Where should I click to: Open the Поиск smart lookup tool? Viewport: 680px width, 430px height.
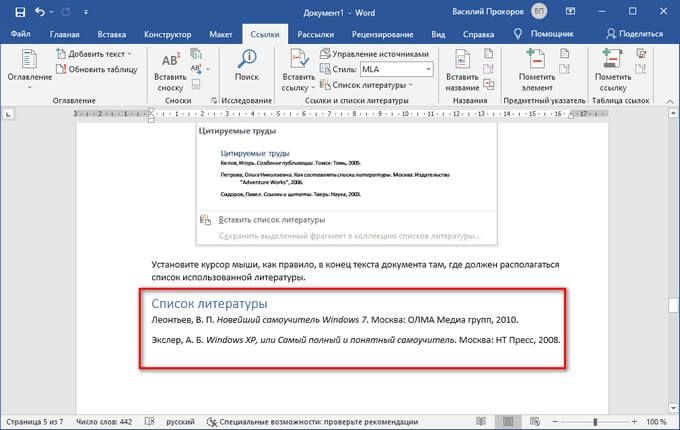click(x=246, y=60)
